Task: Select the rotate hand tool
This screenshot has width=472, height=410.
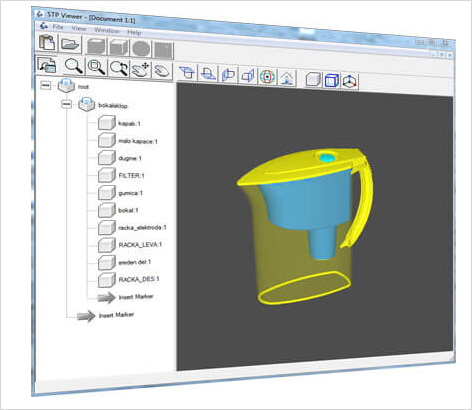Action: 162,71
